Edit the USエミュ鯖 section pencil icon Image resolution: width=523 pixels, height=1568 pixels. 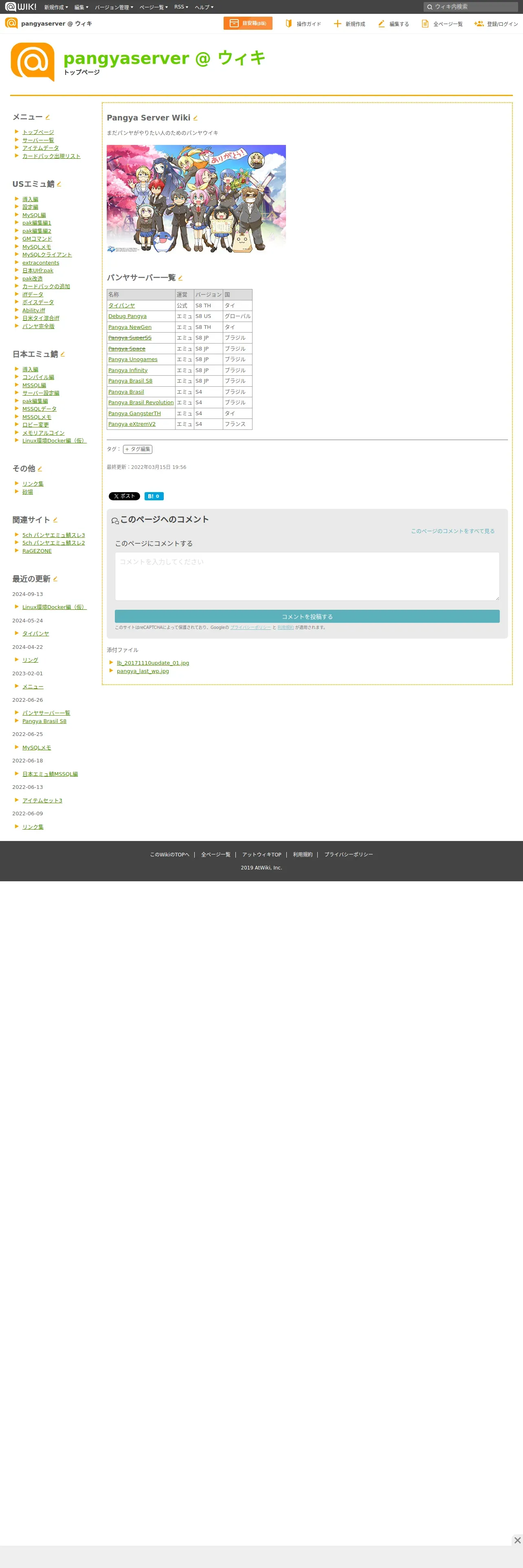(59, 184)
